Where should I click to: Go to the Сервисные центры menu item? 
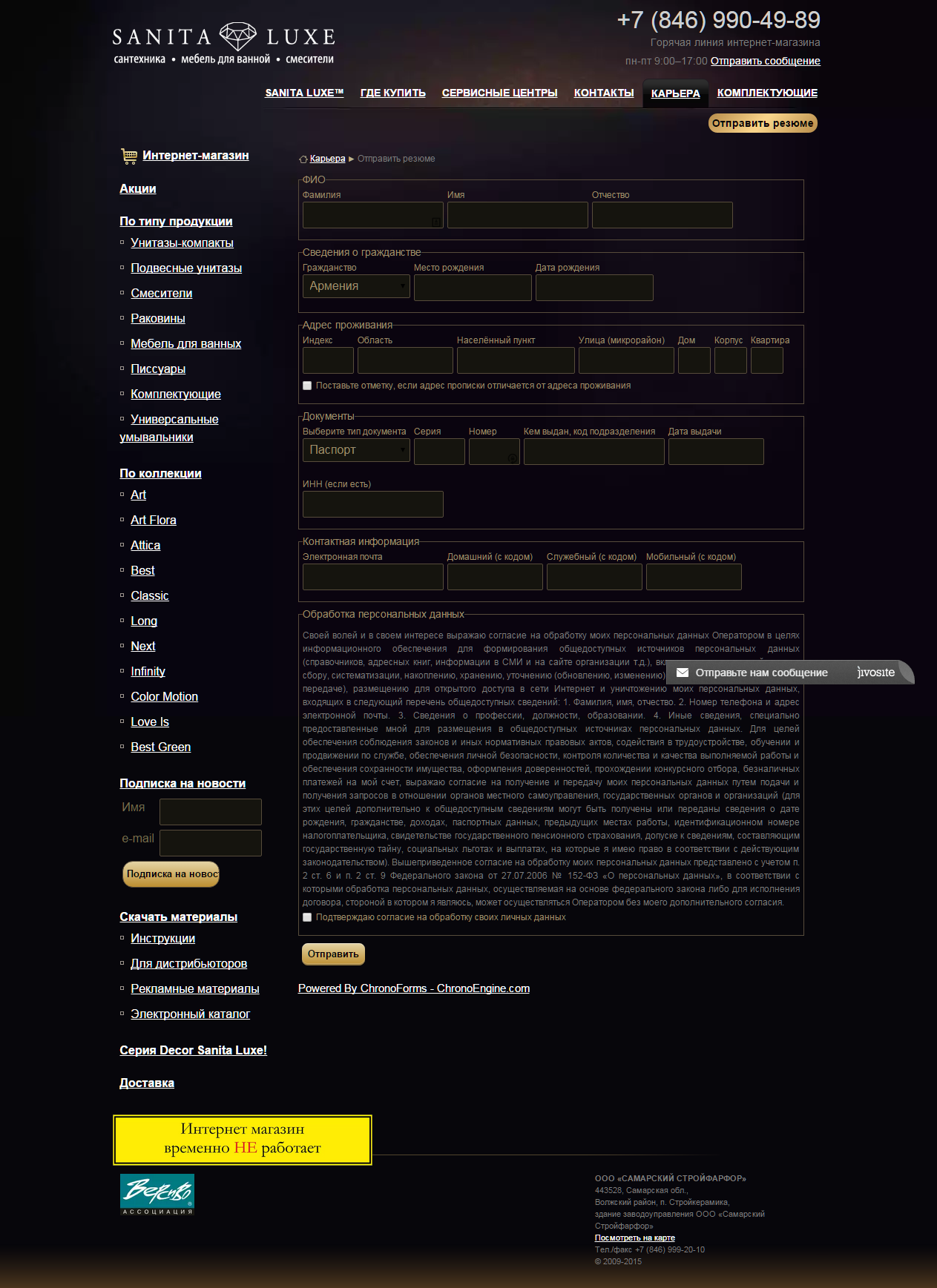pyautogui.click(x=499, y=93)
